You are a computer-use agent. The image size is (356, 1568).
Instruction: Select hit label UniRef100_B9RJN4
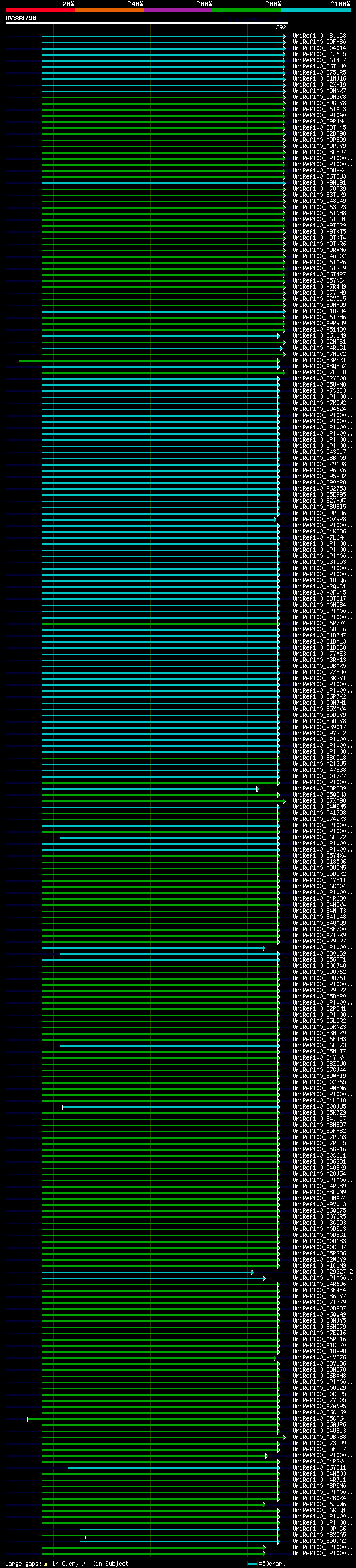319,122
